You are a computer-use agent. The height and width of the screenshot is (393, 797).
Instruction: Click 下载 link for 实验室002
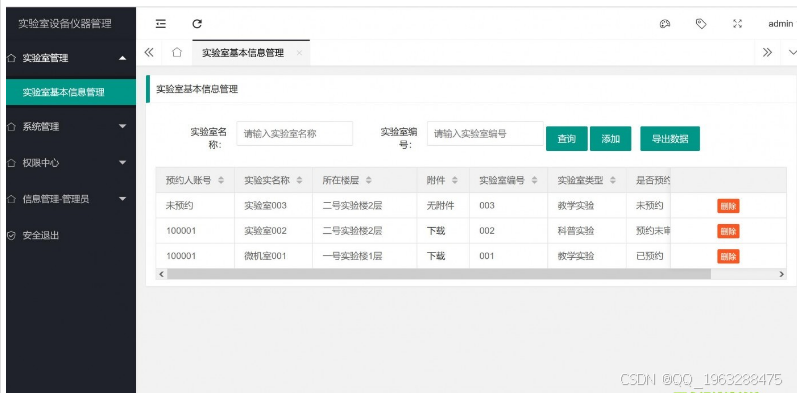(x=436, y=231)
